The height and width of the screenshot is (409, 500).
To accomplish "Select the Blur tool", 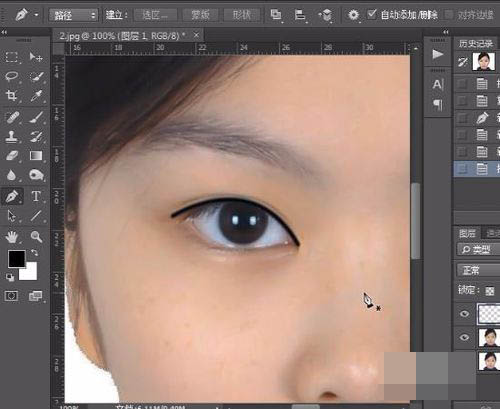I will [x=12, y=175].
